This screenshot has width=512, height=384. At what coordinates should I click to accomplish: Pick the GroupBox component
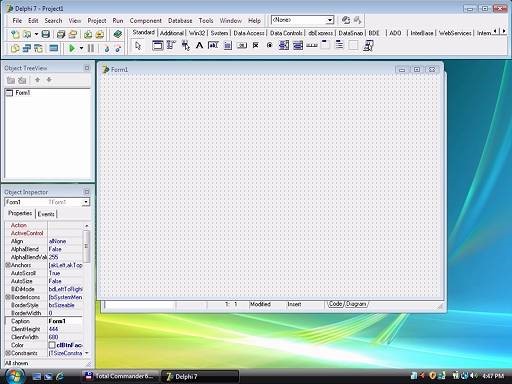325,45
